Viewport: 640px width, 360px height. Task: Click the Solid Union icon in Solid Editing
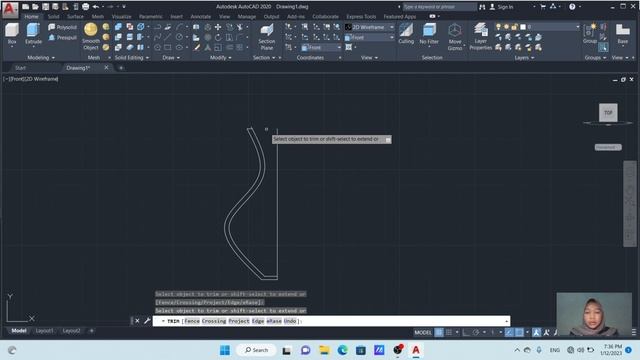pos(118,27)
